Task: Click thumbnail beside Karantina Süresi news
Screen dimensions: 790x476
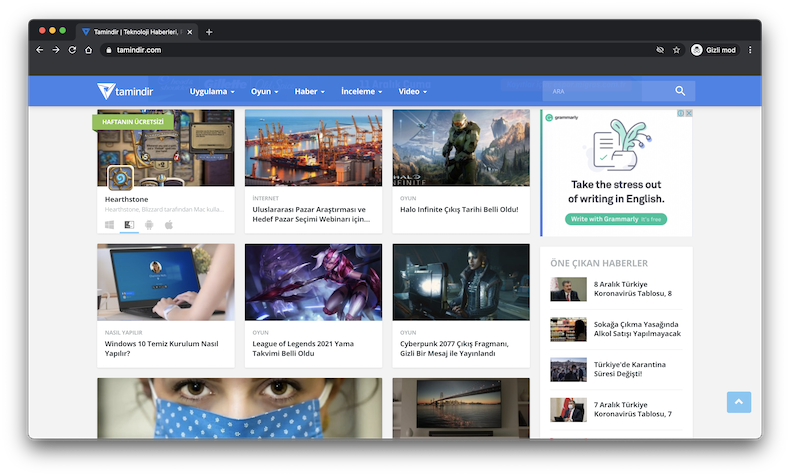Action: tap(568, 369)
